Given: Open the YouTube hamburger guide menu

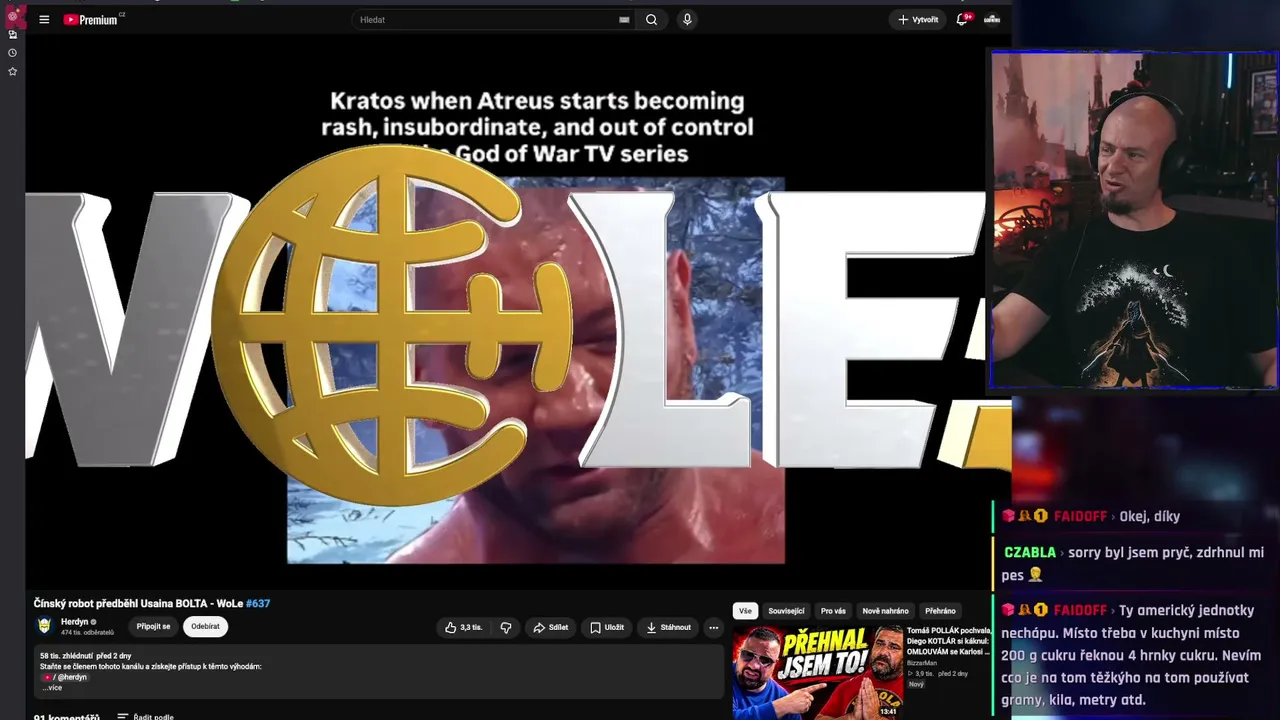Looking at the screenshot, I should (x=44, y=19).
